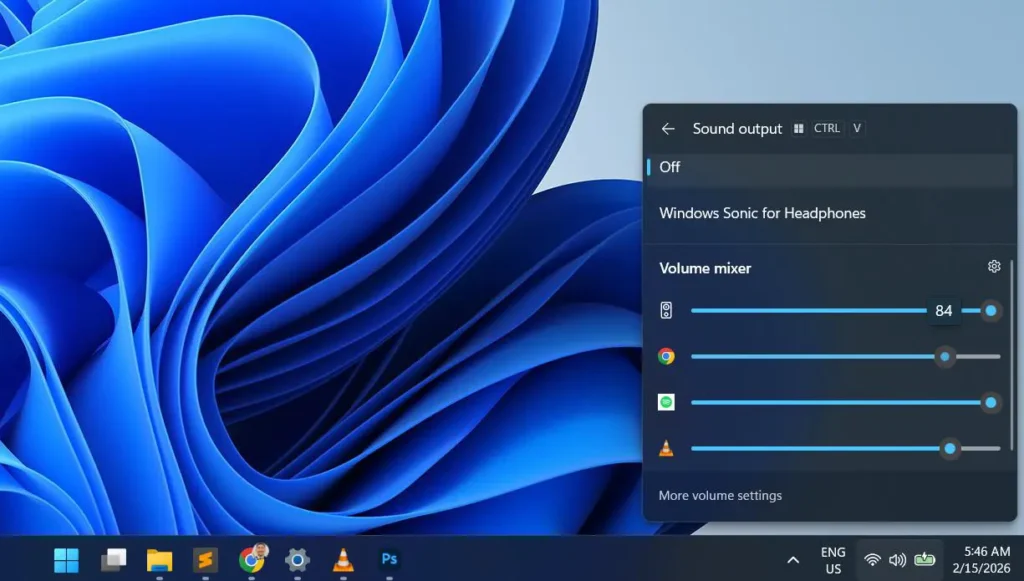Image resolution: width=1024 pixels, height=581 pixels.
Task: Open Task View from the taskbar
Action: tap(113, 560)
